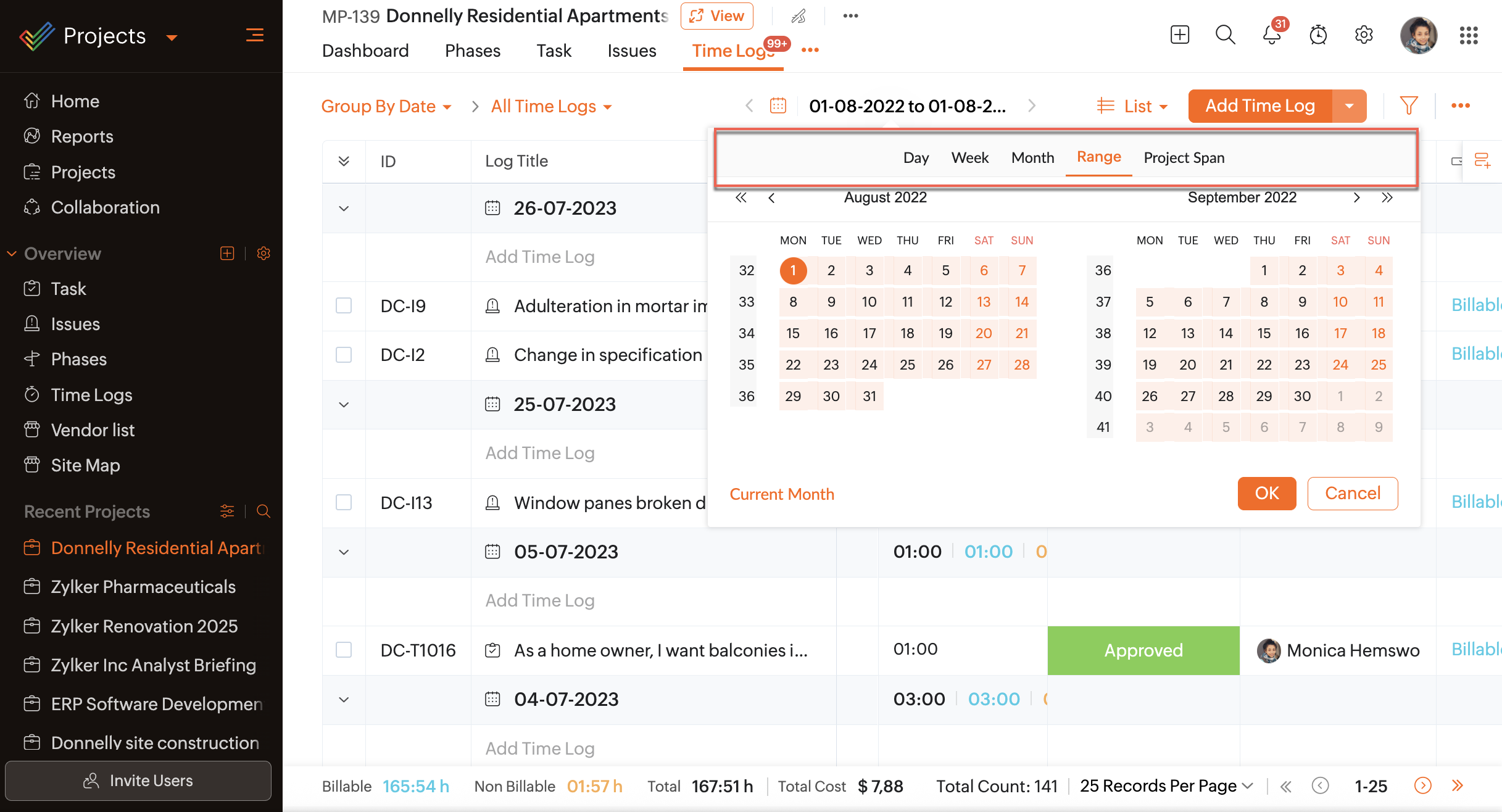This screenshot has width=1502, height=812.
Task: Tick the DC-T1016 row checkbox
Action: pos(344,650)
